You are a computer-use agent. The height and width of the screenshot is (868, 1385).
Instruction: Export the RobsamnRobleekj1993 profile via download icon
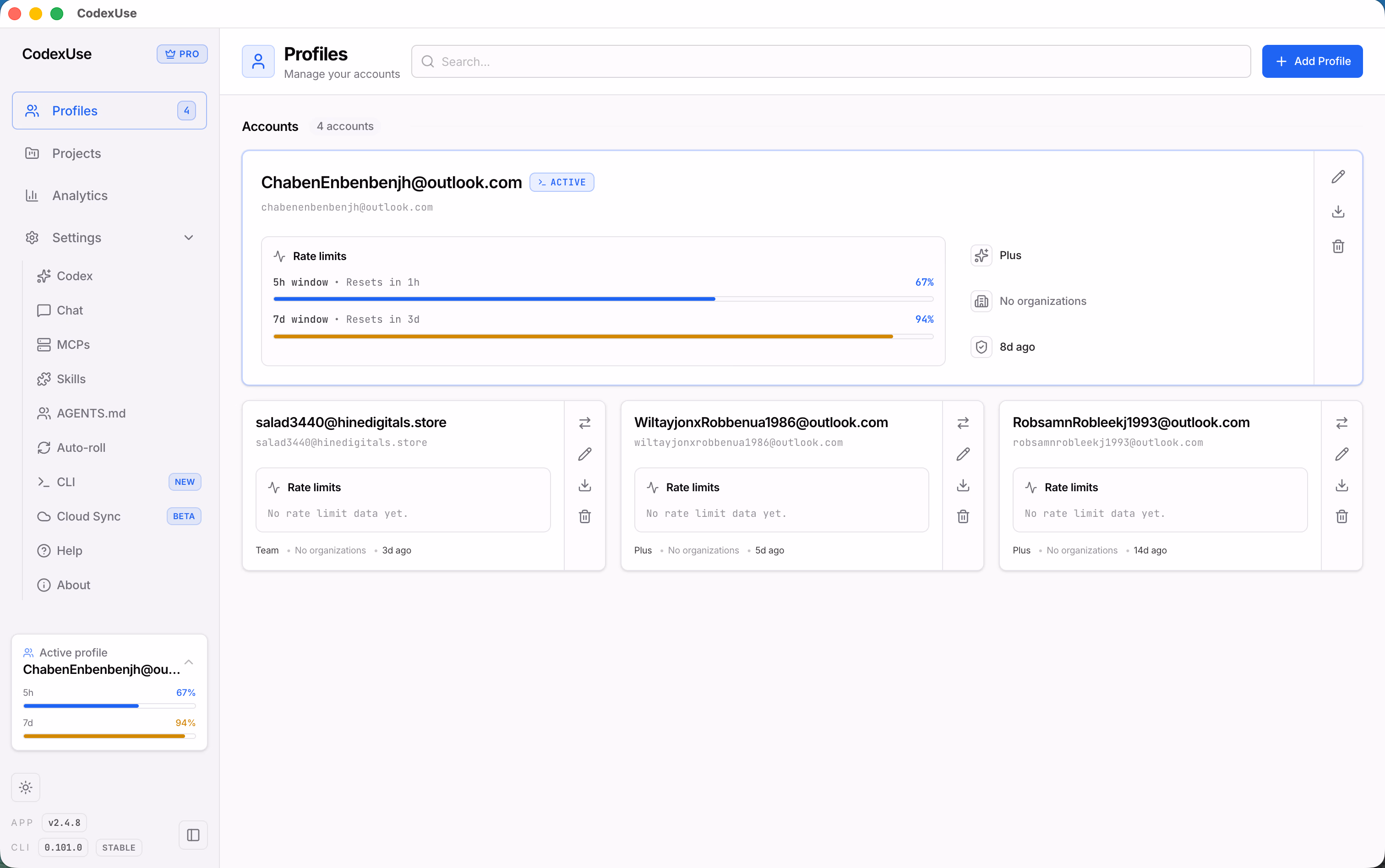point(1341,485)
